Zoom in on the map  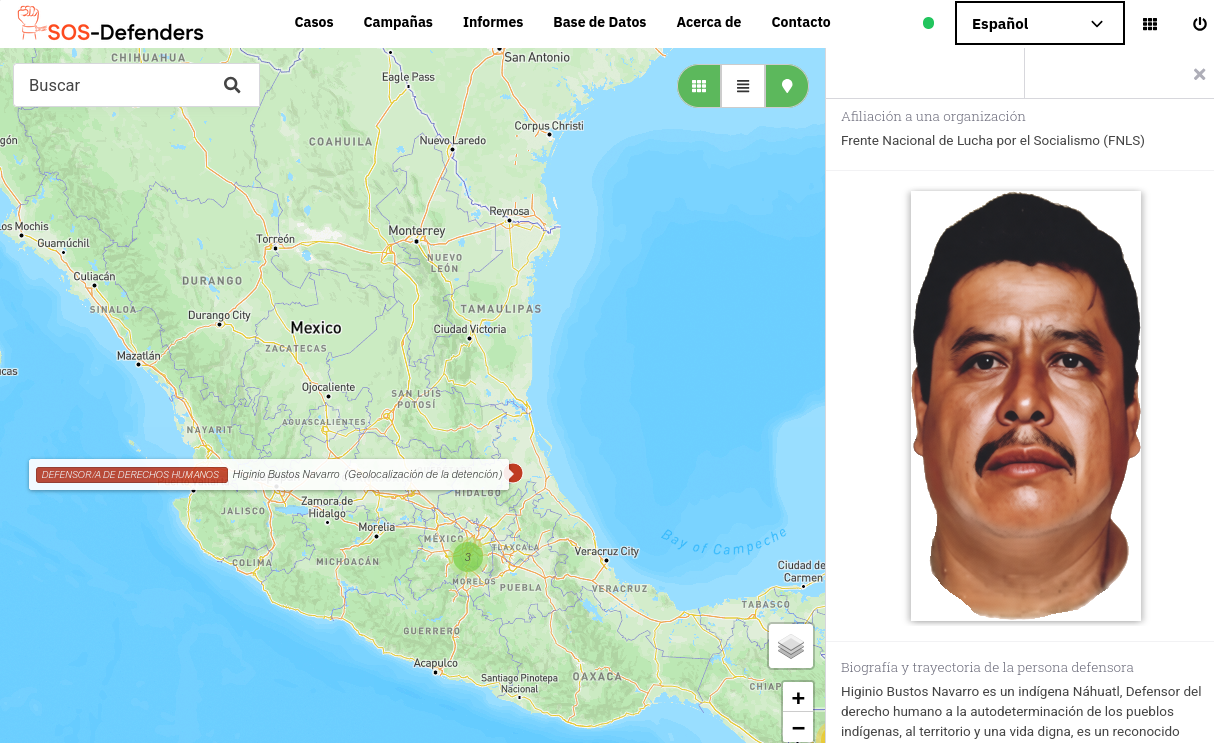point(798,698)
